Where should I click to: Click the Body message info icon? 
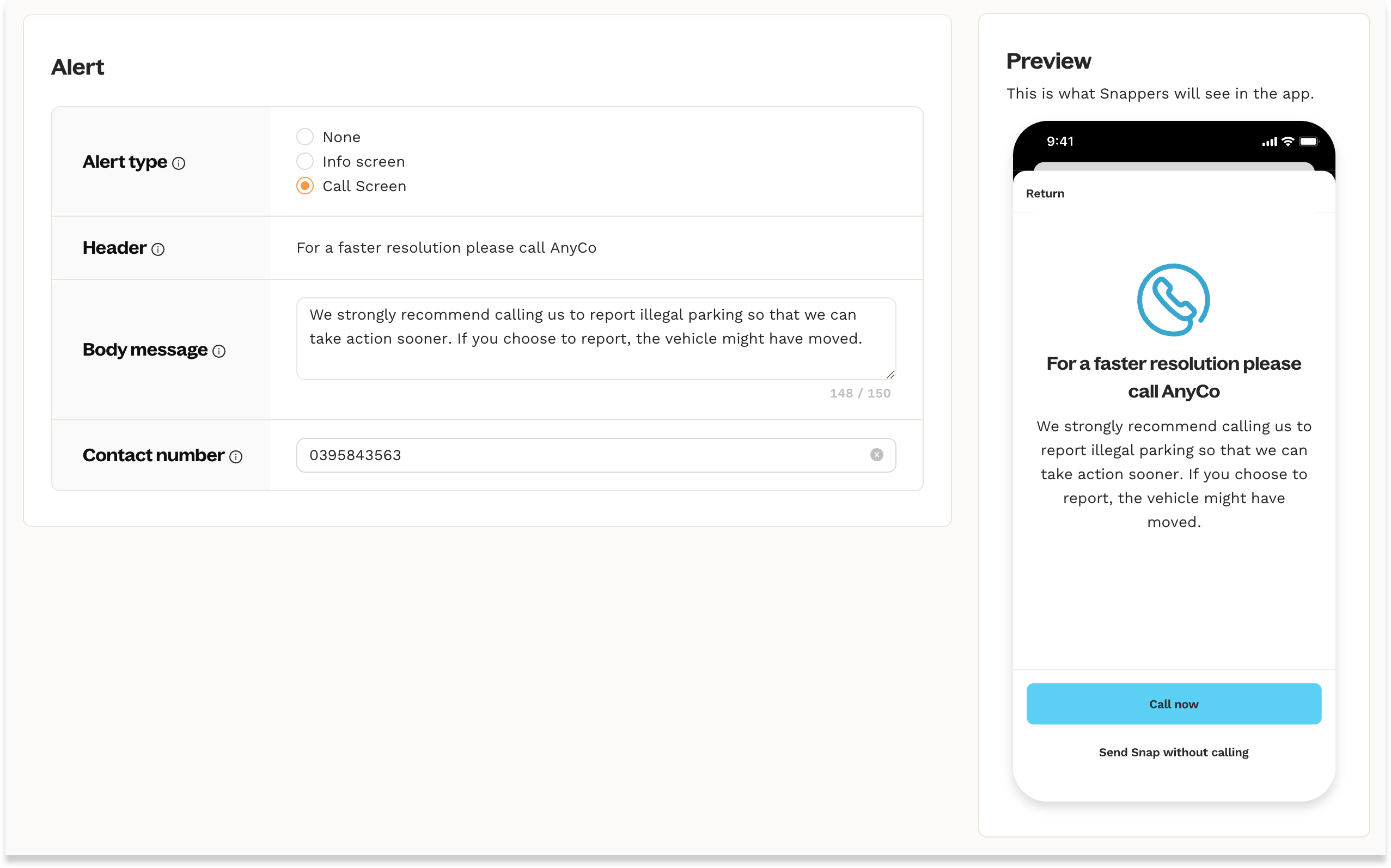click(219, 351)
